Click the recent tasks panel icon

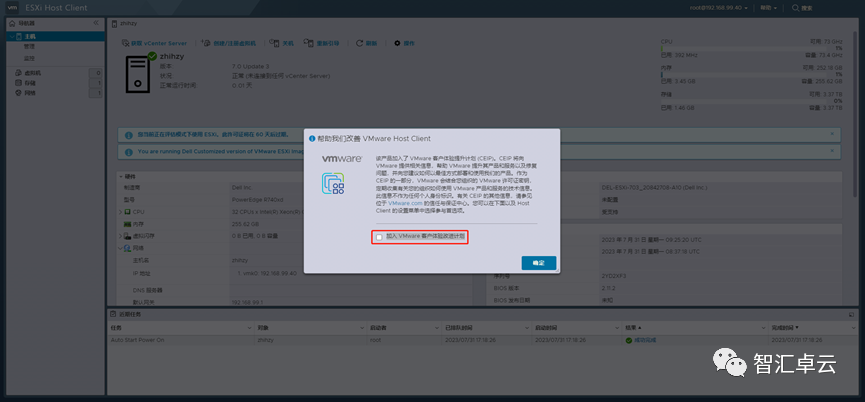pos(113,314)
